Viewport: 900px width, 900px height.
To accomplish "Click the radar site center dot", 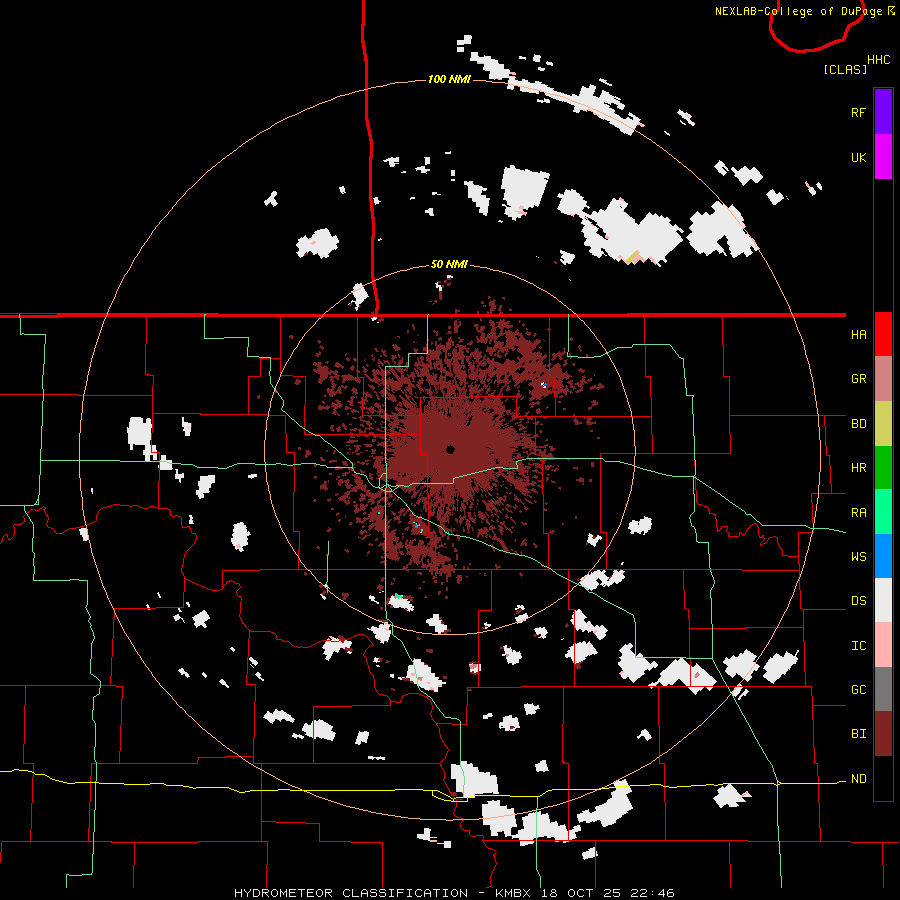I will pos(450,449).
